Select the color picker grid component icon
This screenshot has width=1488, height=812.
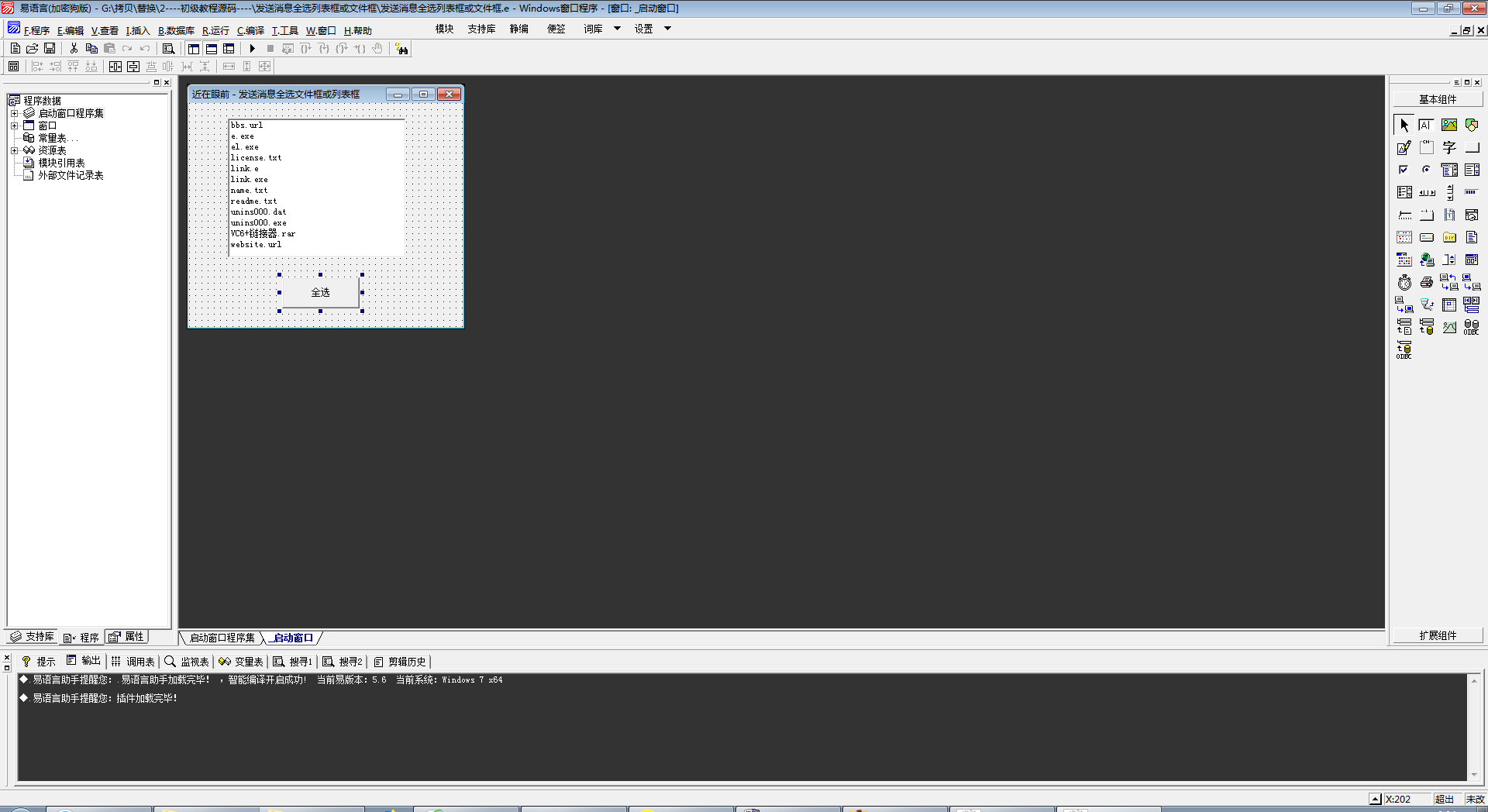pyautogui.click(x=1404, y=260)
